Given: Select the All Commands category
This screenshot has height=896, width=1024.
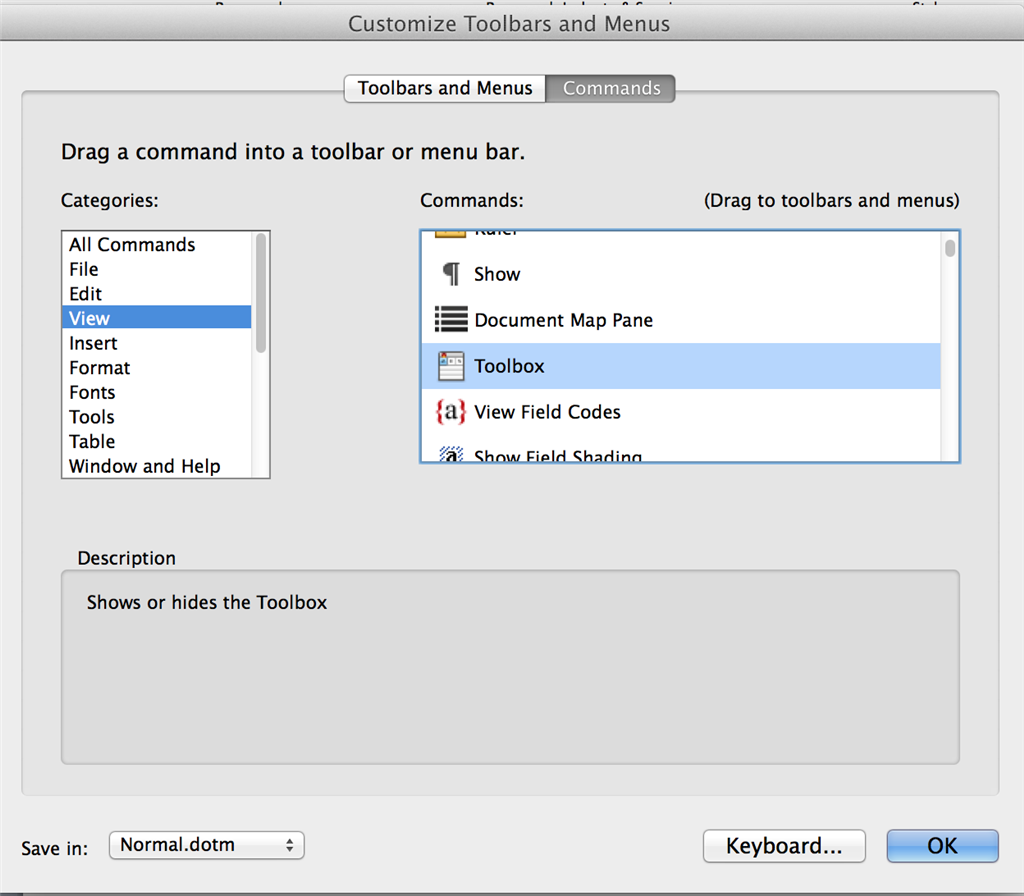Looking at the screenshot, I should 130,244.
